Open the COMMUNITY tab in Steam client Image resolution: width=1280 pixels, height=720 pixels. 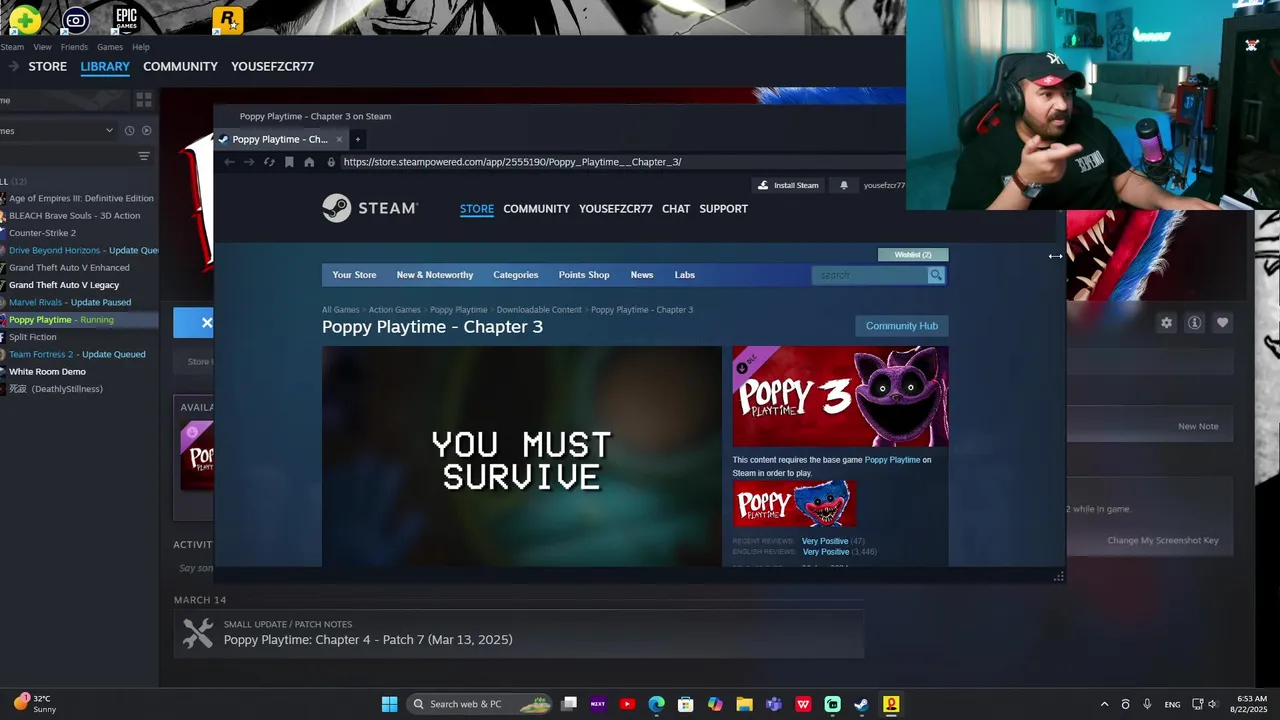180,66
